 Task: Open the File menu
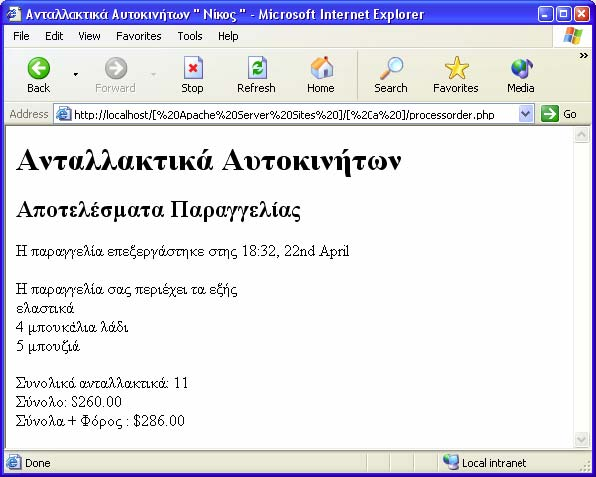pos(21,36)
